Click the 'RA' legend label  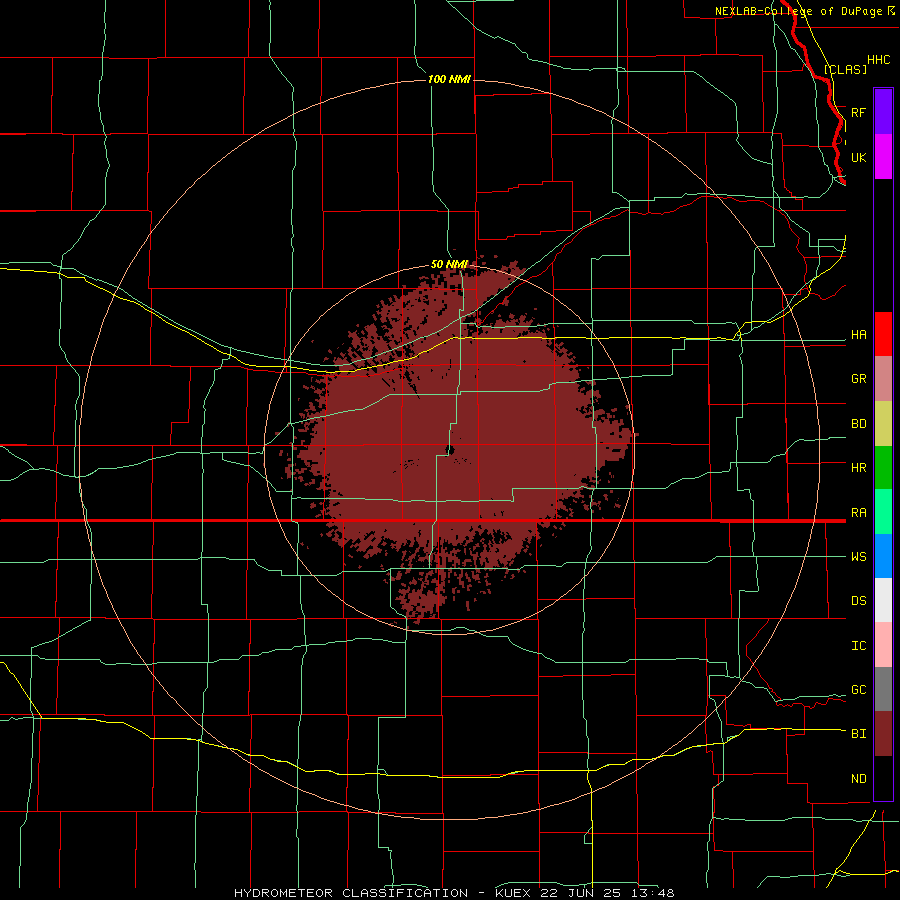coord(858,512)
